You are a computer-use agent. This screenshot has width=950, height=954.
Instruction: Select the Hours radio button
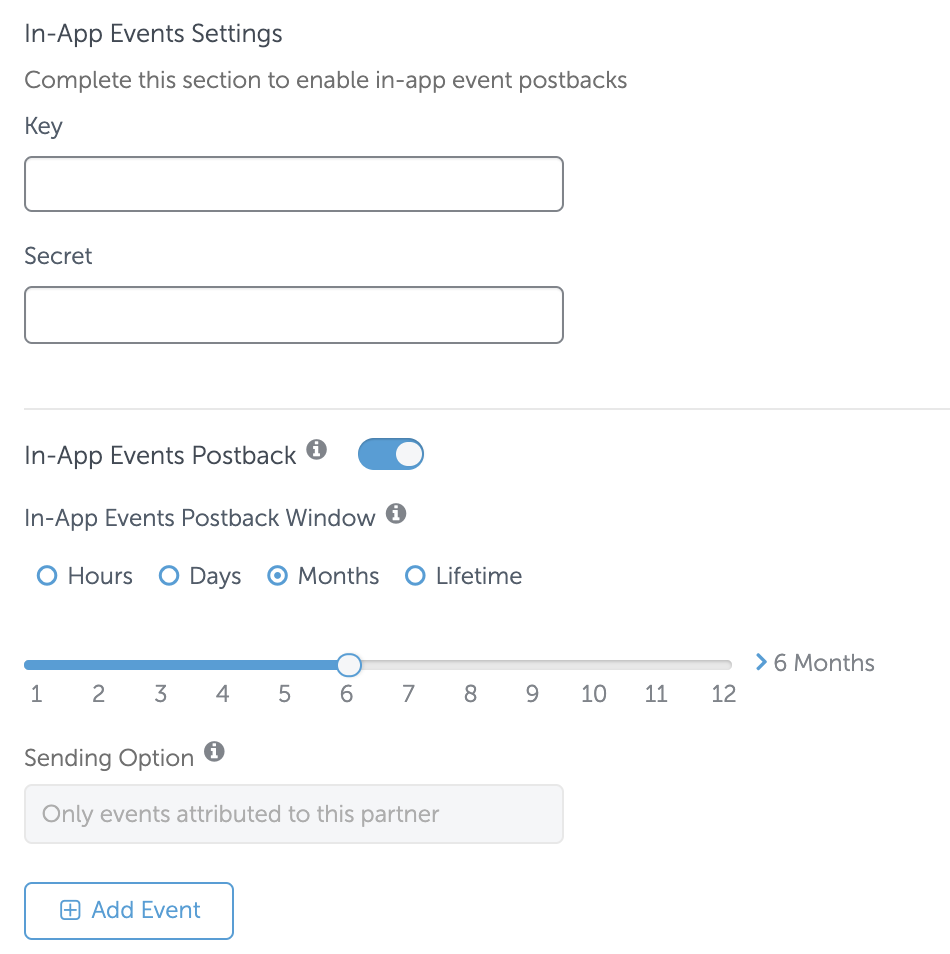[x=47, y=576]
